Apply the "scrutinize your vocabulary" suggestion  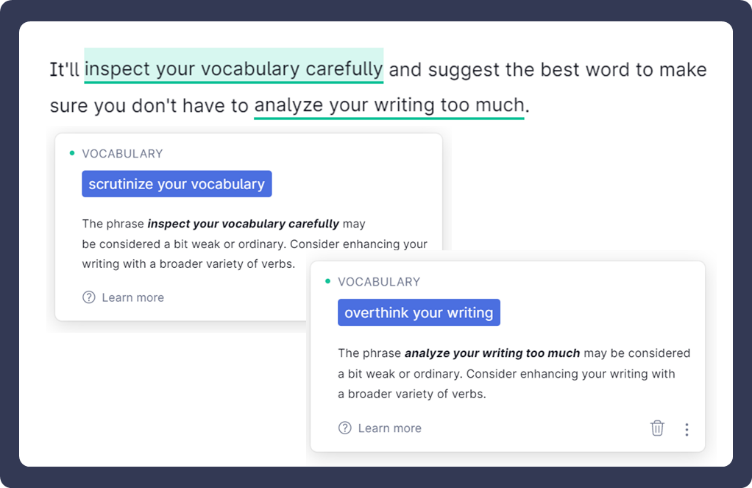[x=176, y=184]
